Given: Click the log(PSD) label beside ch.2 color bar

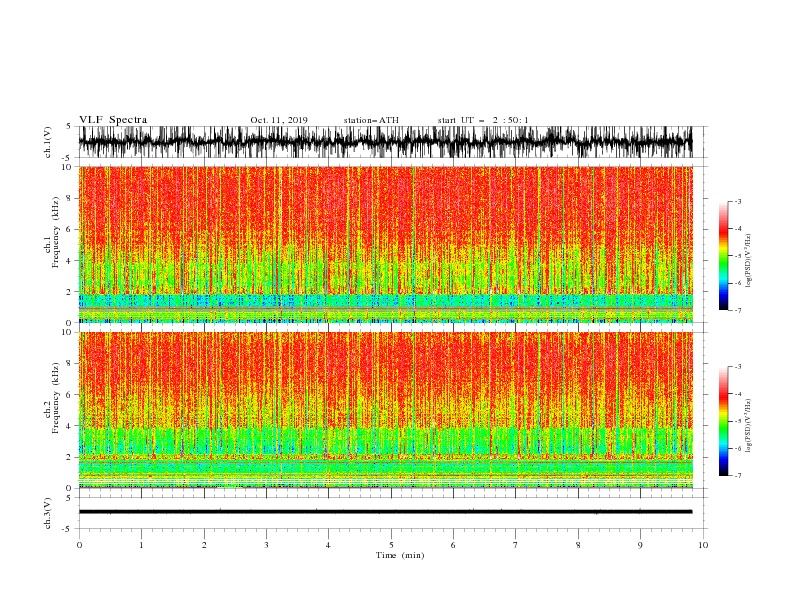Looking at the screenshot, I should coord(749,427).
